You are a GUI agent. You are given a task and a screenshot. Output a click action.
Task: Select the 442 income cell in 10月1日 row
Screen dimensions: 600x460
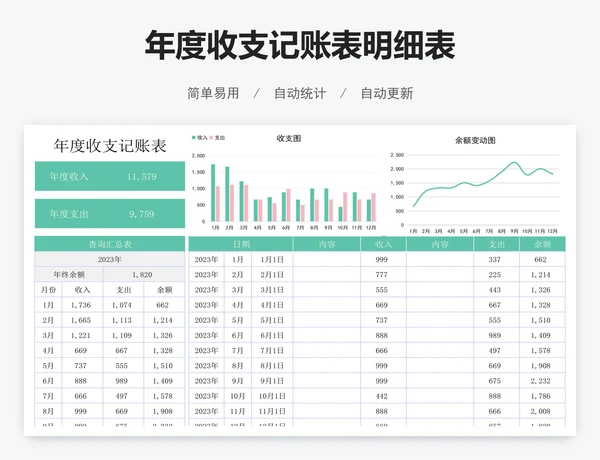(383, 396)
